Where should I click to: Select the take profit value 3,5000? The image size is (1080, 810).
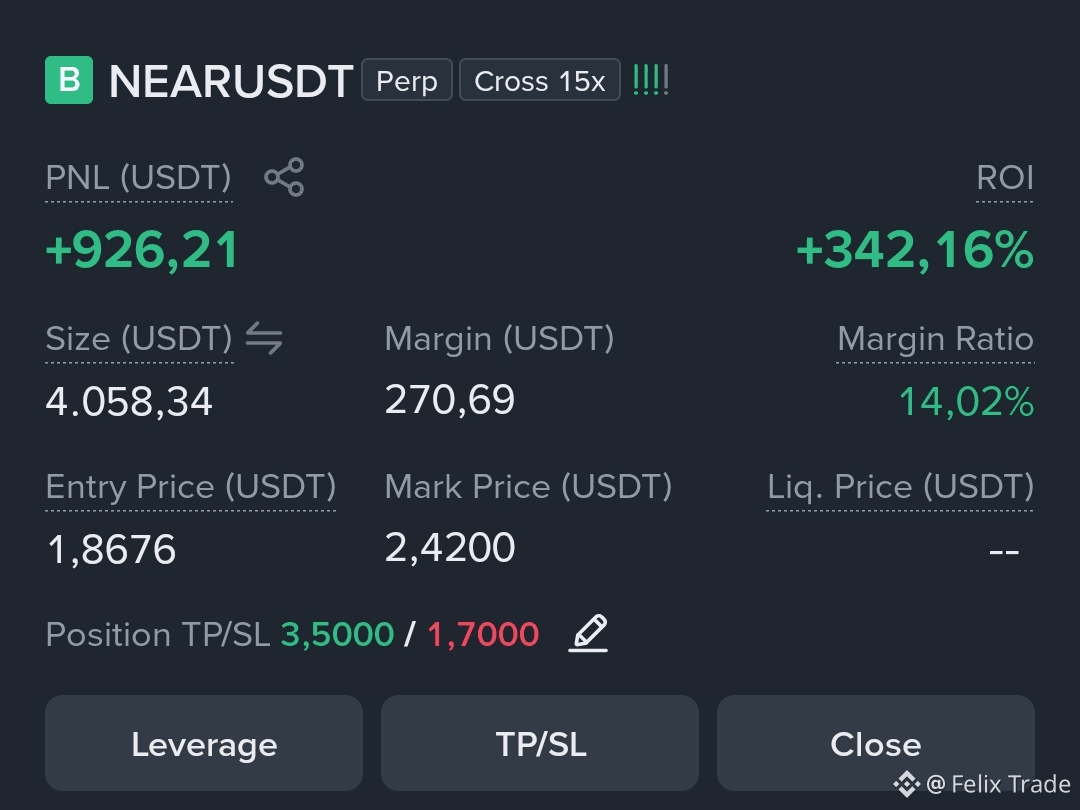click(x=338, y=634)
